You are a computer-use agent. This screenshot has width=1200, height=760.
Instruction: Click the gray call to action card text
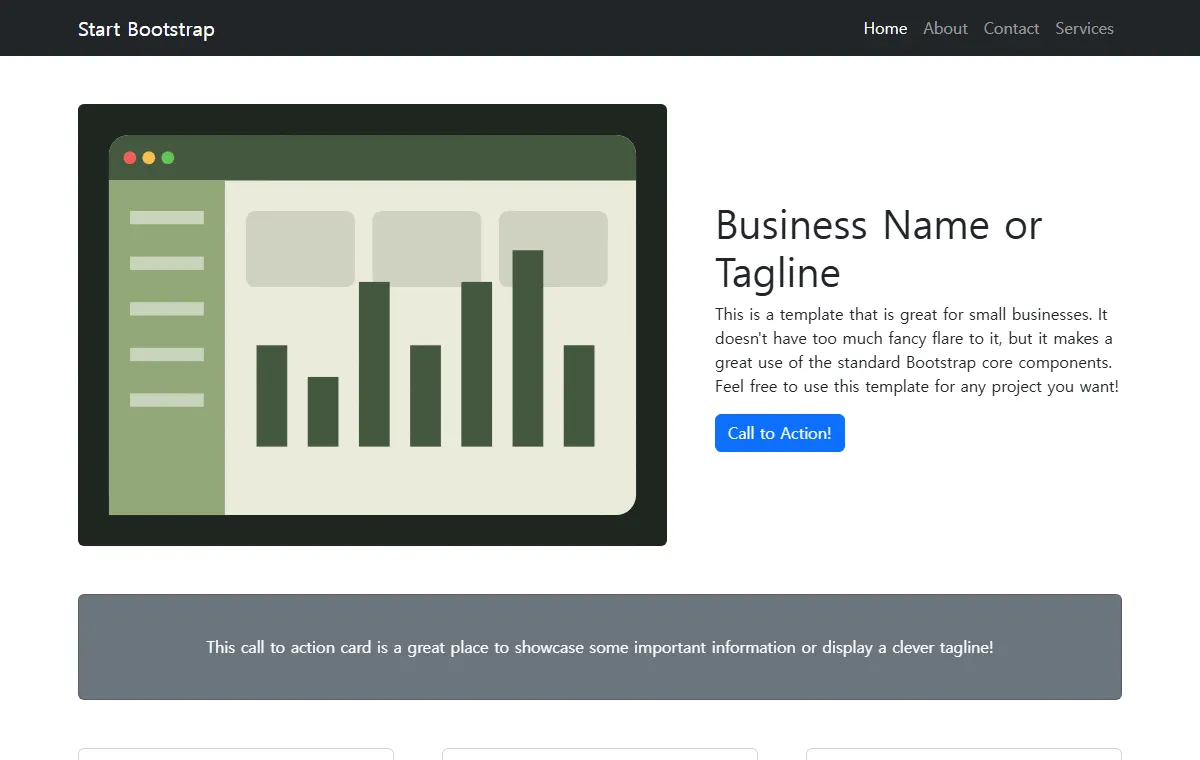click(x=600, y=647)
